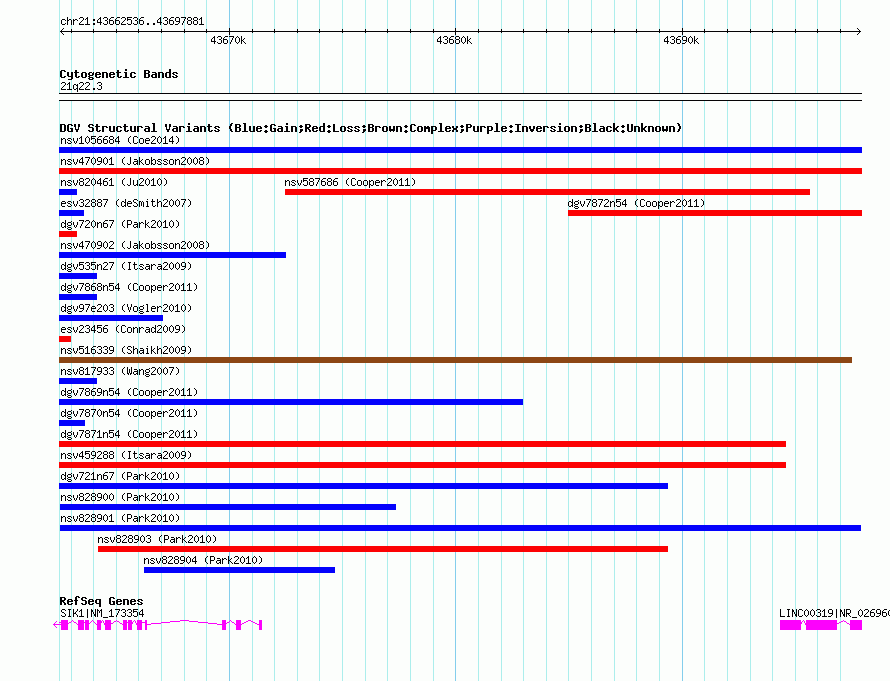Click the dgv535n27 (Itsara2009) label

(x=126, y=266)
